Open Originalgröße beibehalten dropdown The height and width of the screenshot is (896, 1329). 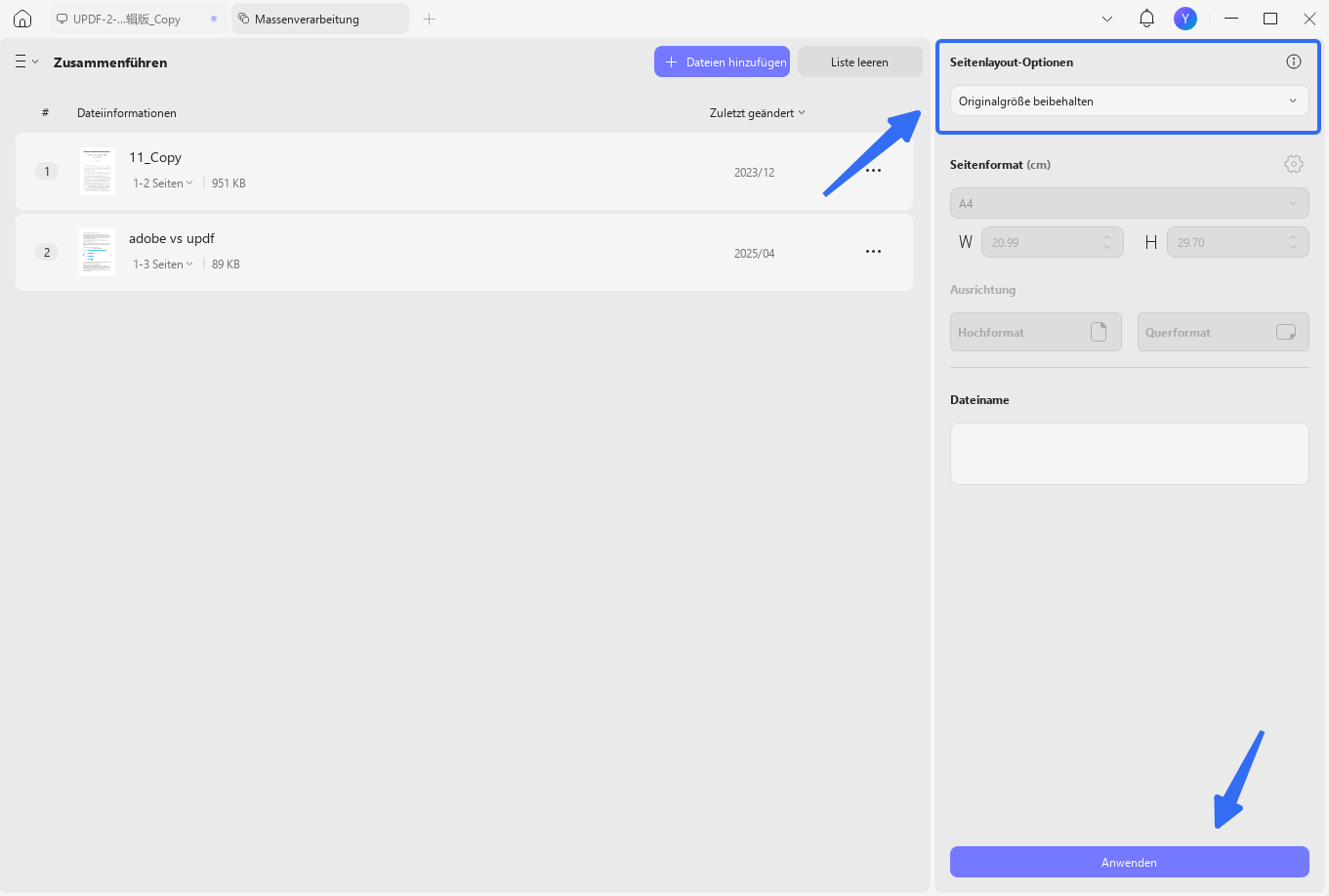point(1129,101)
